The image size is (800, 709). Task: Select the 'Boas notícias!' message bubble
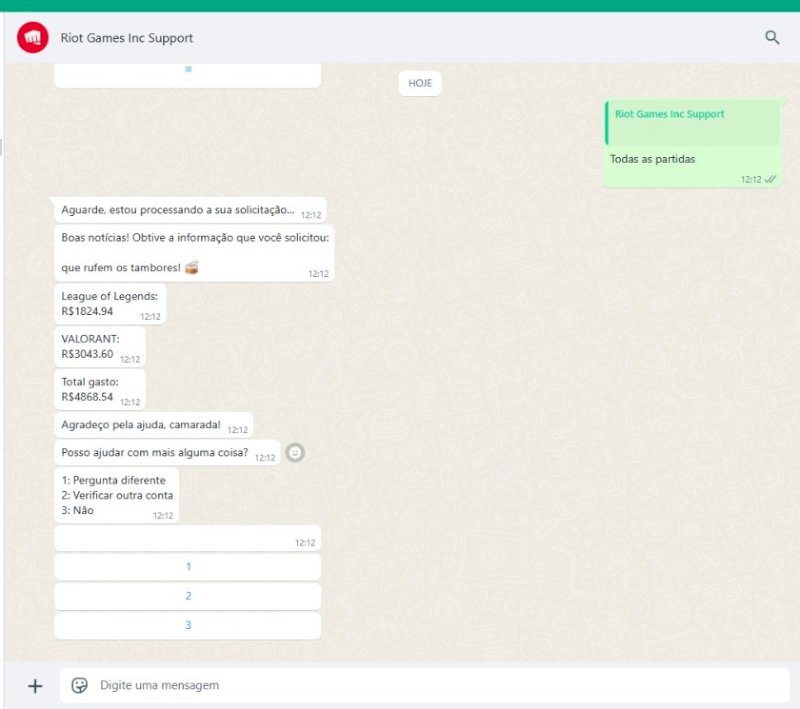tap(194, 253)
